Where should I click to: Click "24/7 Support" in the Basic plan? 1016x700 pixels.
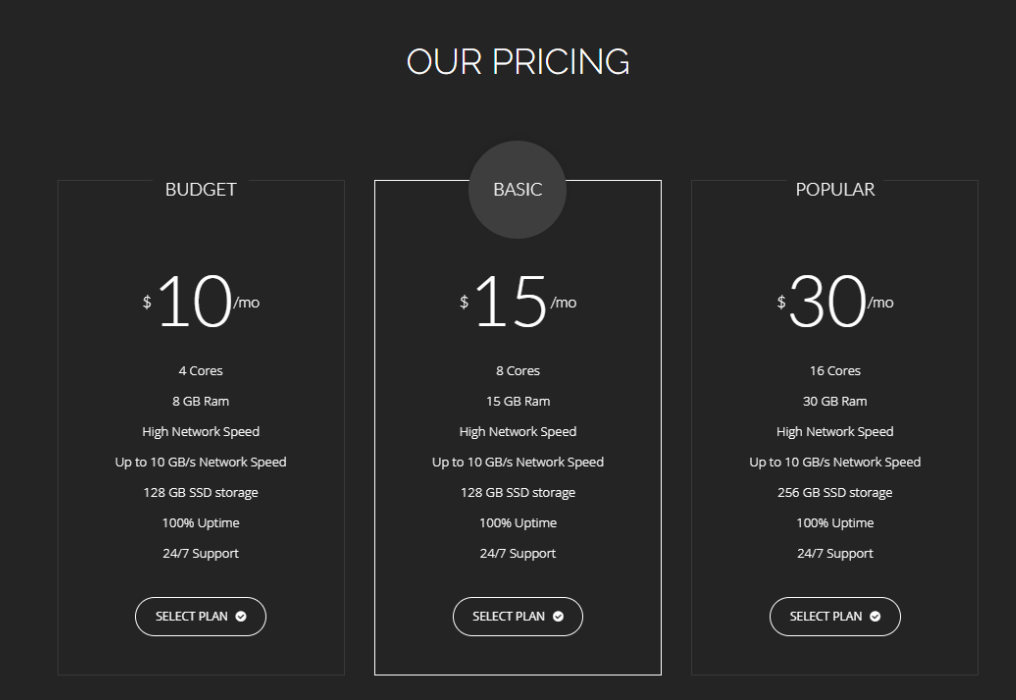coord(518,554)
